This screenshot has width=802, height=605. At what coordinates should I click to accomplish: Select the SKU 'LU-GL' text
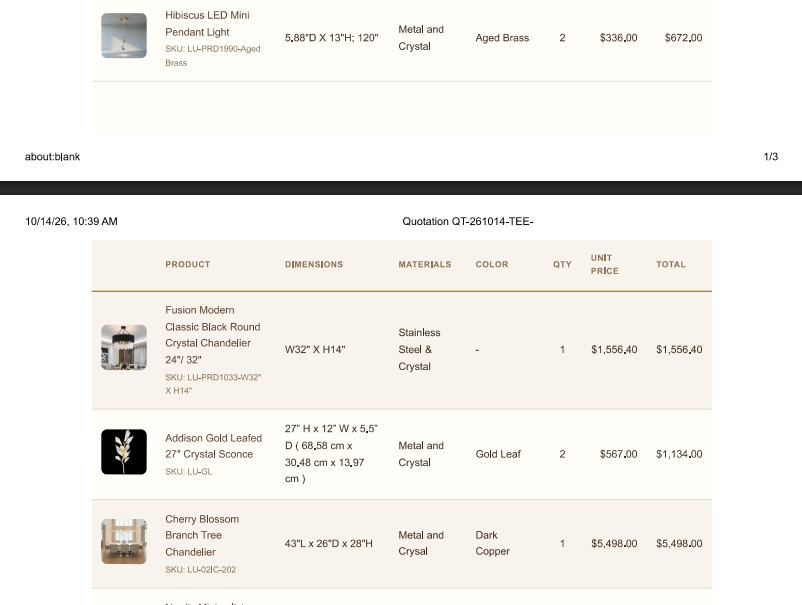coord(188,472)
